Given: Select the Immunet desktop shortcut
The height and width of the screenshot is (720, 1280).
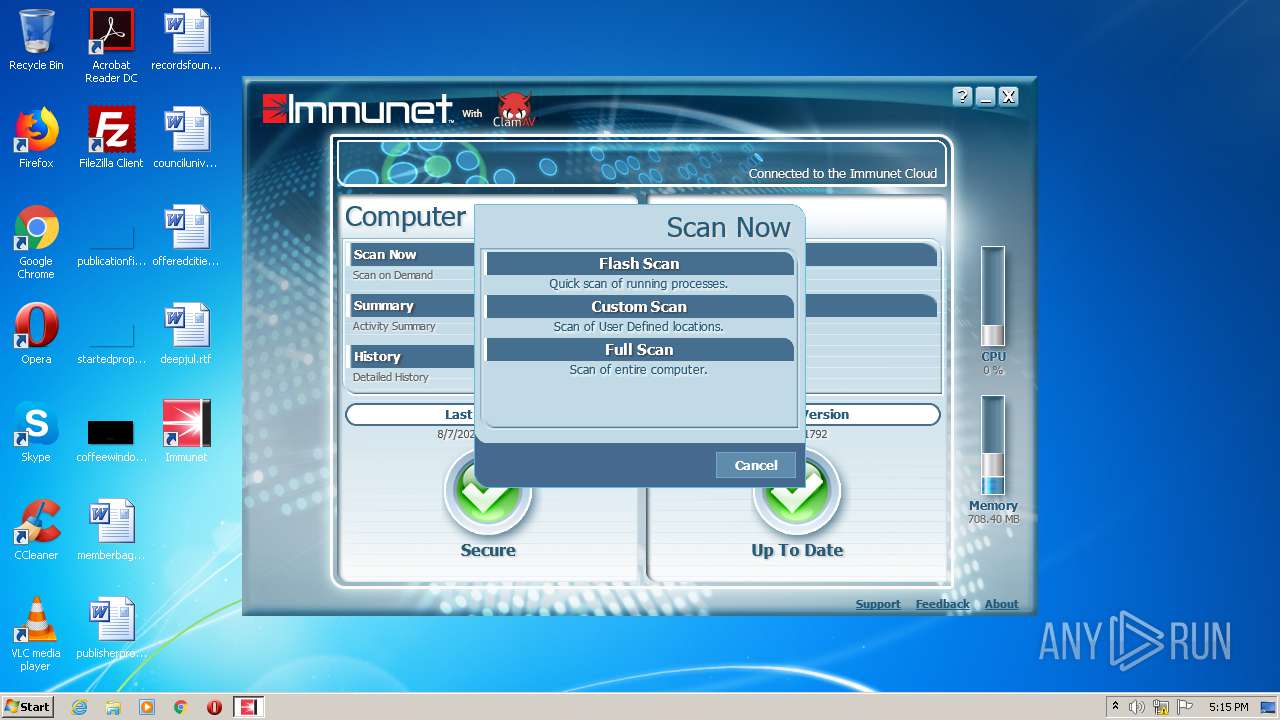Looking at the screenshot, I should (x=186, y=431).
